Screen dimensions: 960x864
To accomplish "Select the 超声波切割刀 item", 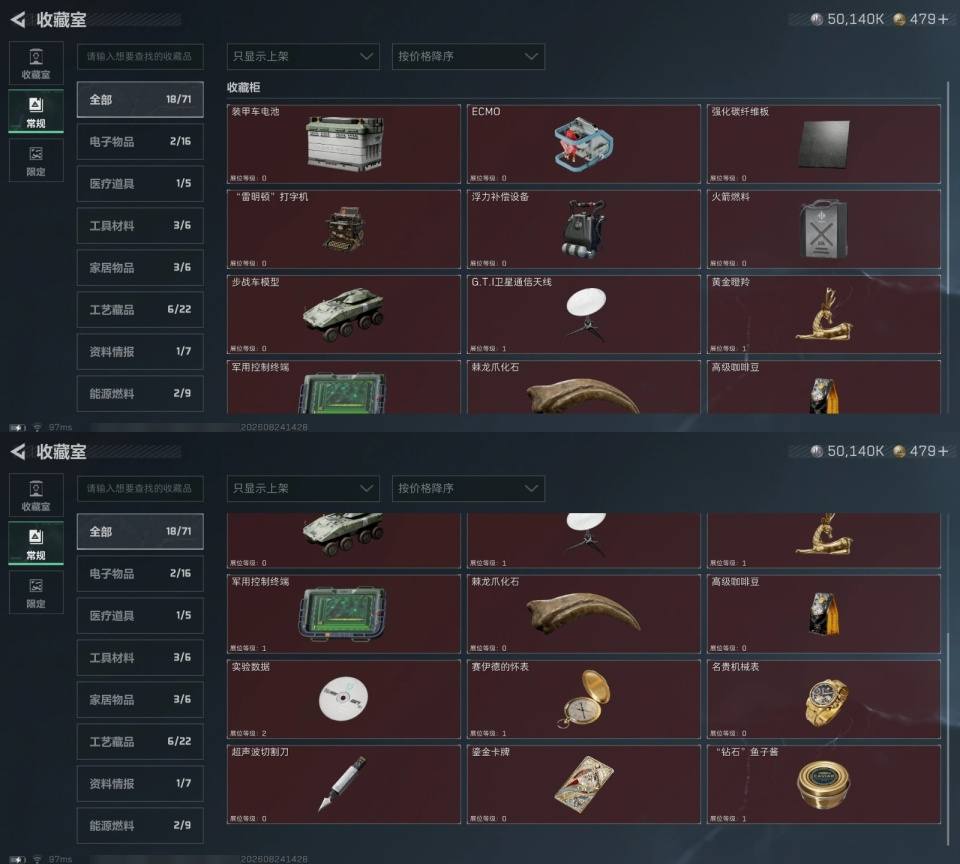I will (343, 784).
